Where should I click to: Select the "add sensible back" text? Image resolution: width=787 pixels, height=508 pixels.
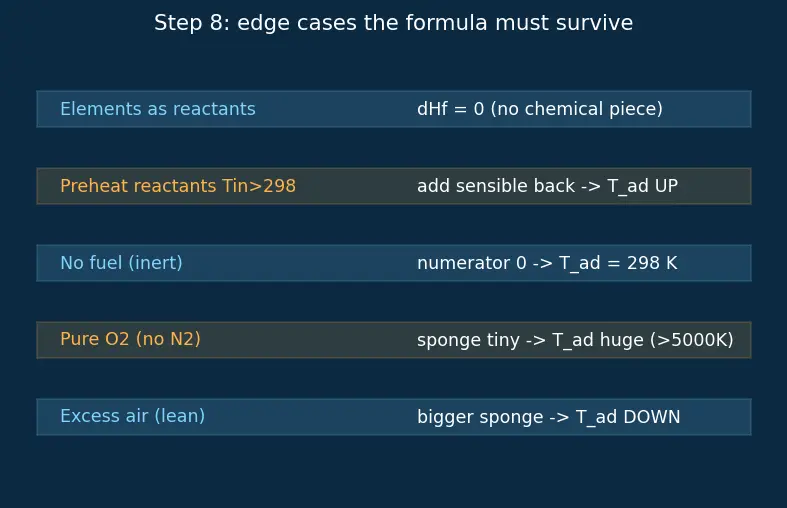click(495, 186)
